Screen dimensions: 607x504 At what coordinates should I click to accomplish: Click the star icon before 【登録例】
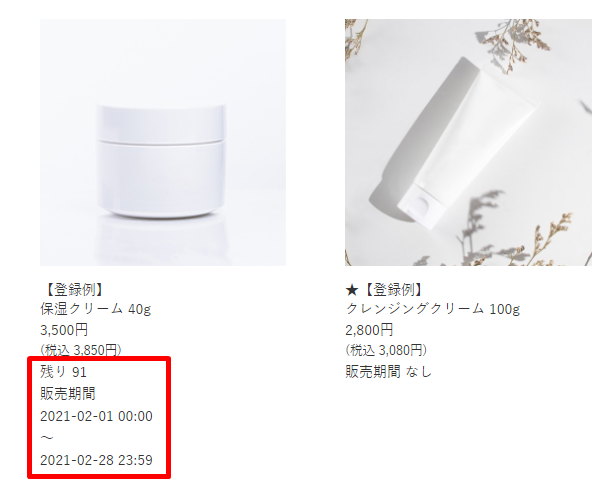(x=352, y=290)
